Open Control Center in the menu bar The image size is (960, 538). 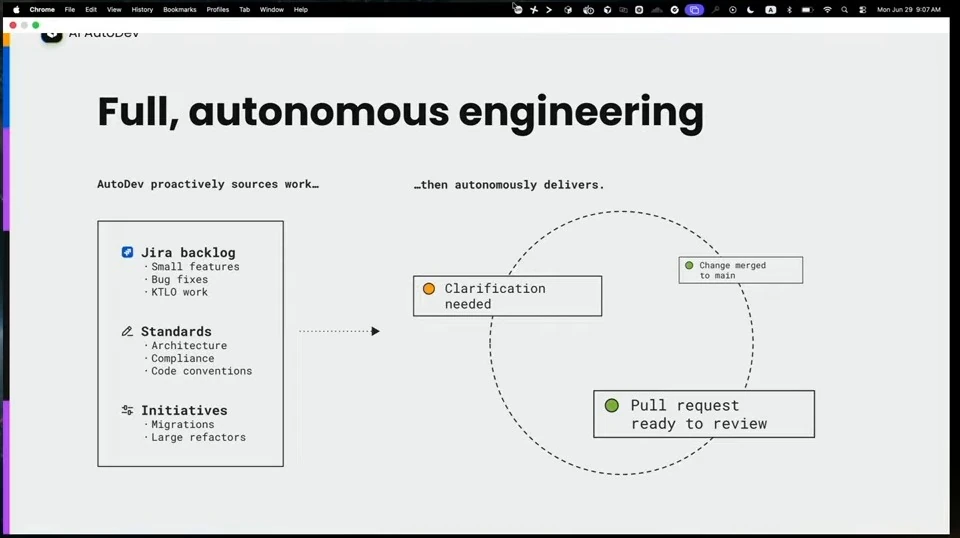tap(862, 10)
